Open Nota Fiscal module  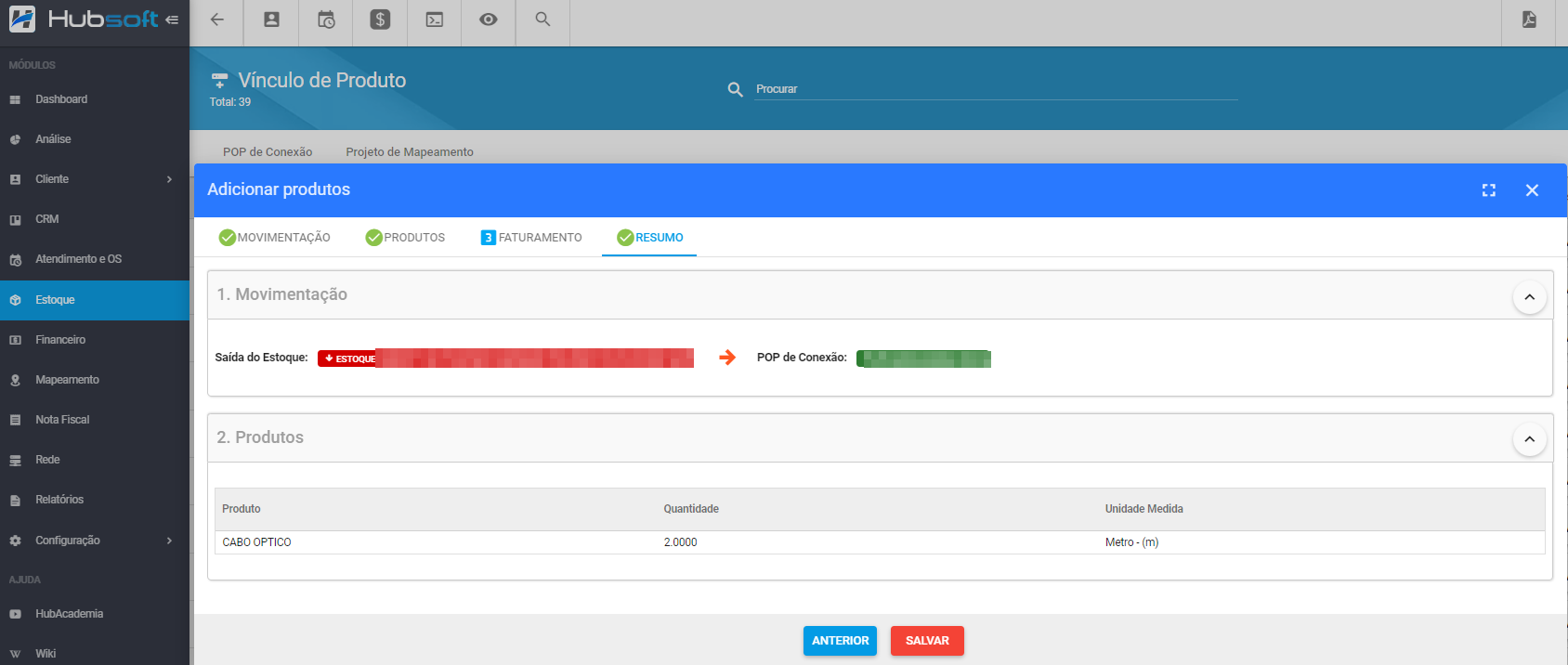tap(62, 420)
